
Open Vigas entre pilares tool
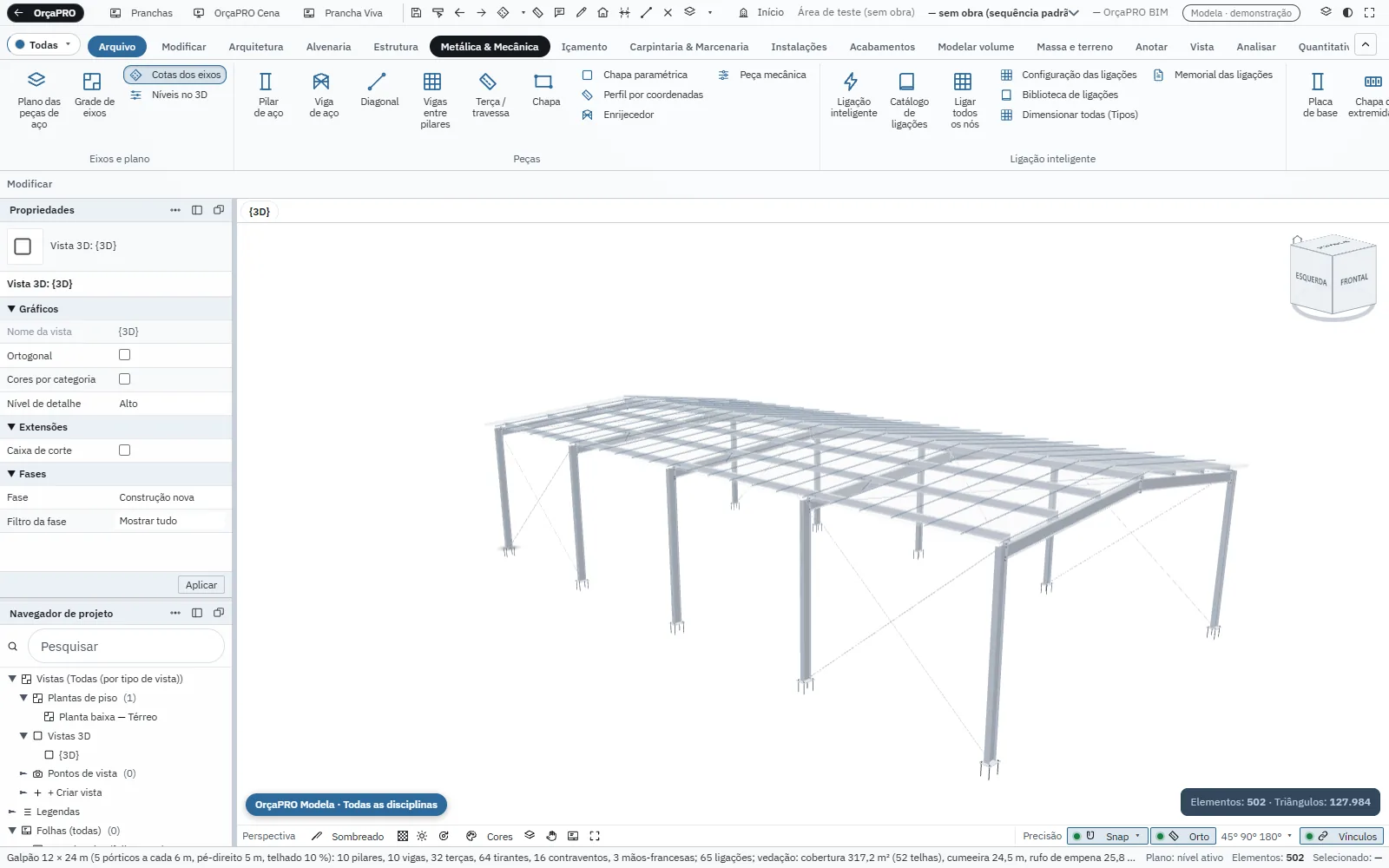point(435,101)
